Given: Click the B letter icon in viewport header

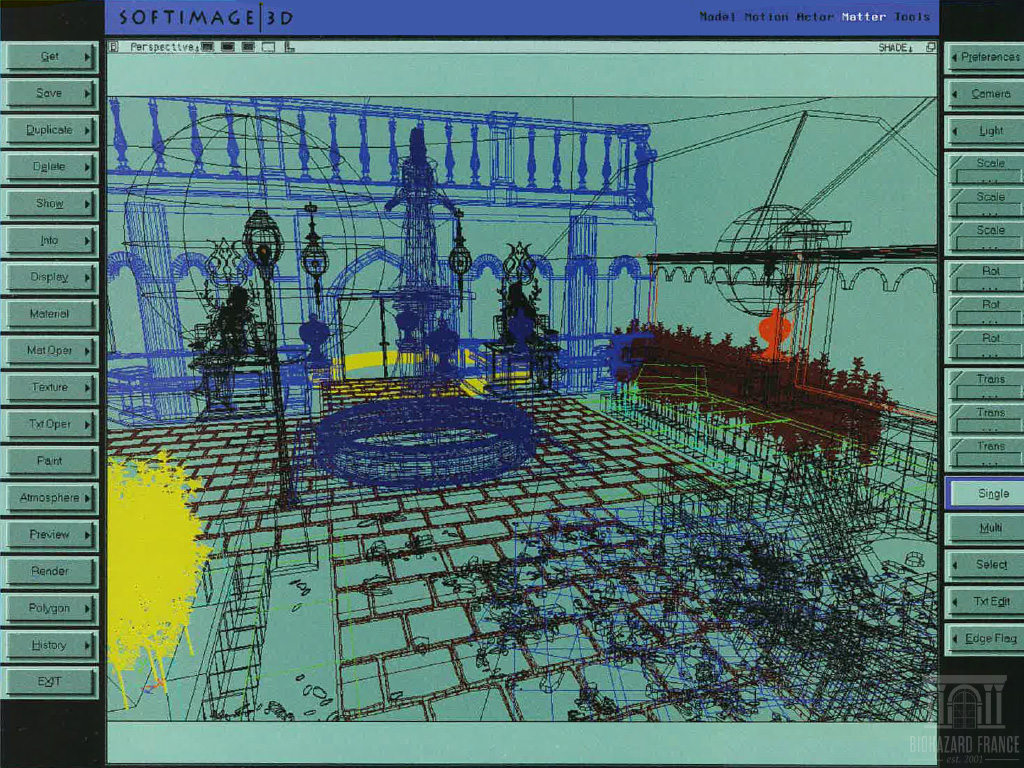Looking at the screenshot, I should pos(114,47).
